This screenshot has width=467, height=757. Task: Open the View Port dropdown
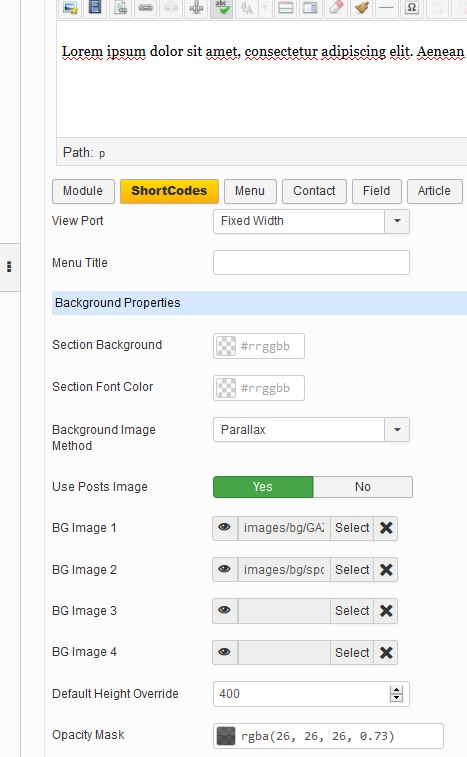pyautogui.click(x=311, y=221)
